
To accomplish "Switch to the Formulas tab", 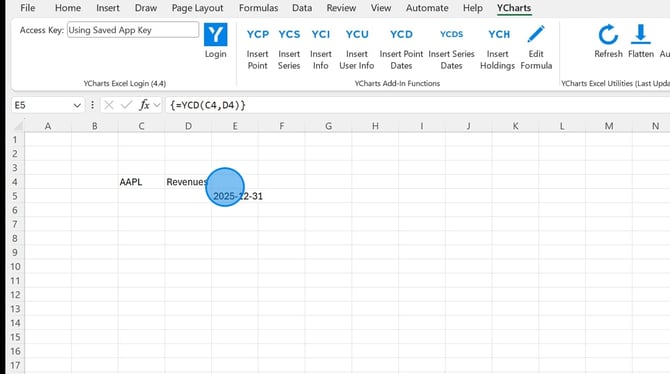I will click(x=259, y=8).
